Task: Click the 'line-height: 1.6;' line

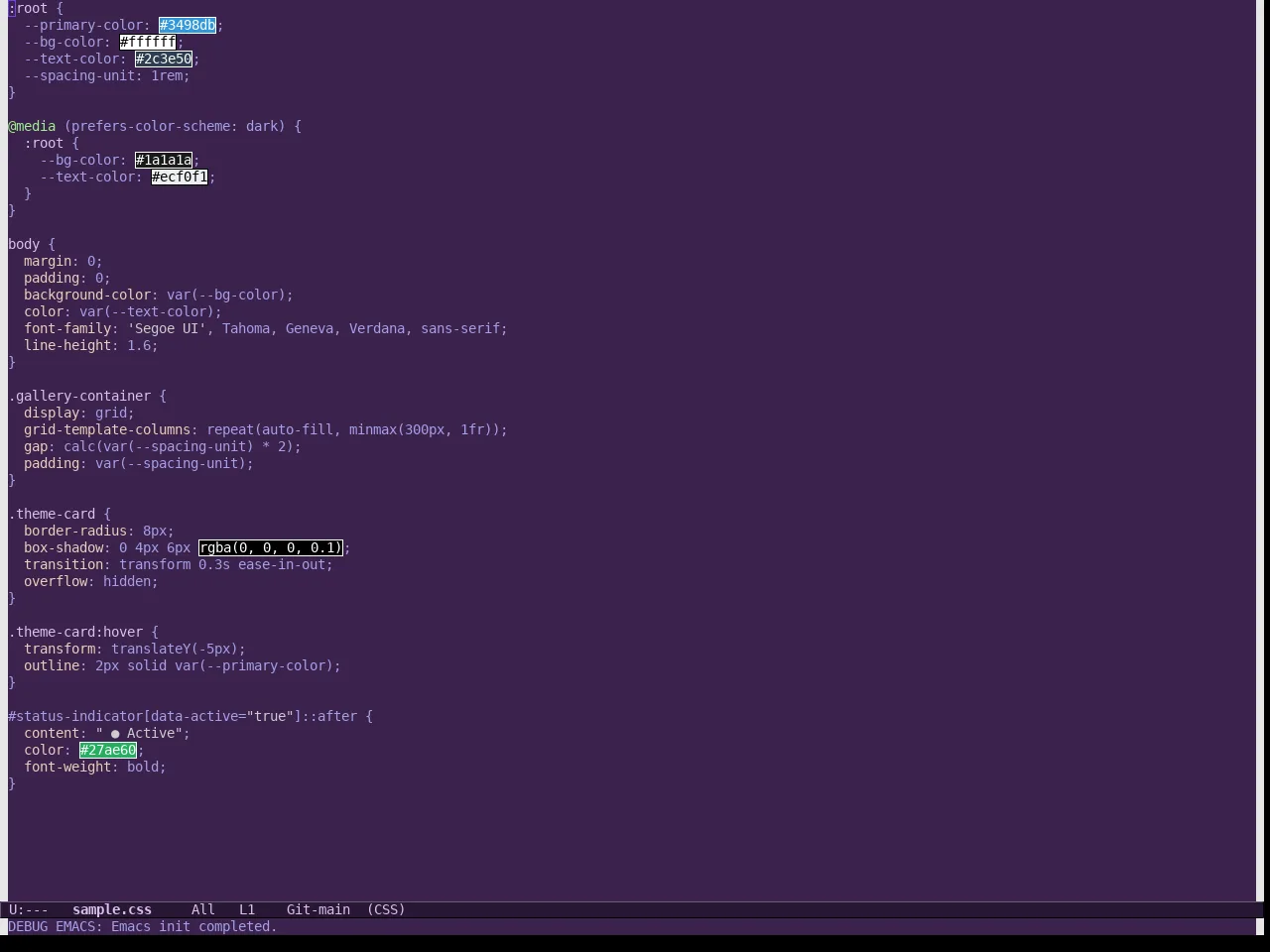Action: pyautogui.click(x=91, y=345)
